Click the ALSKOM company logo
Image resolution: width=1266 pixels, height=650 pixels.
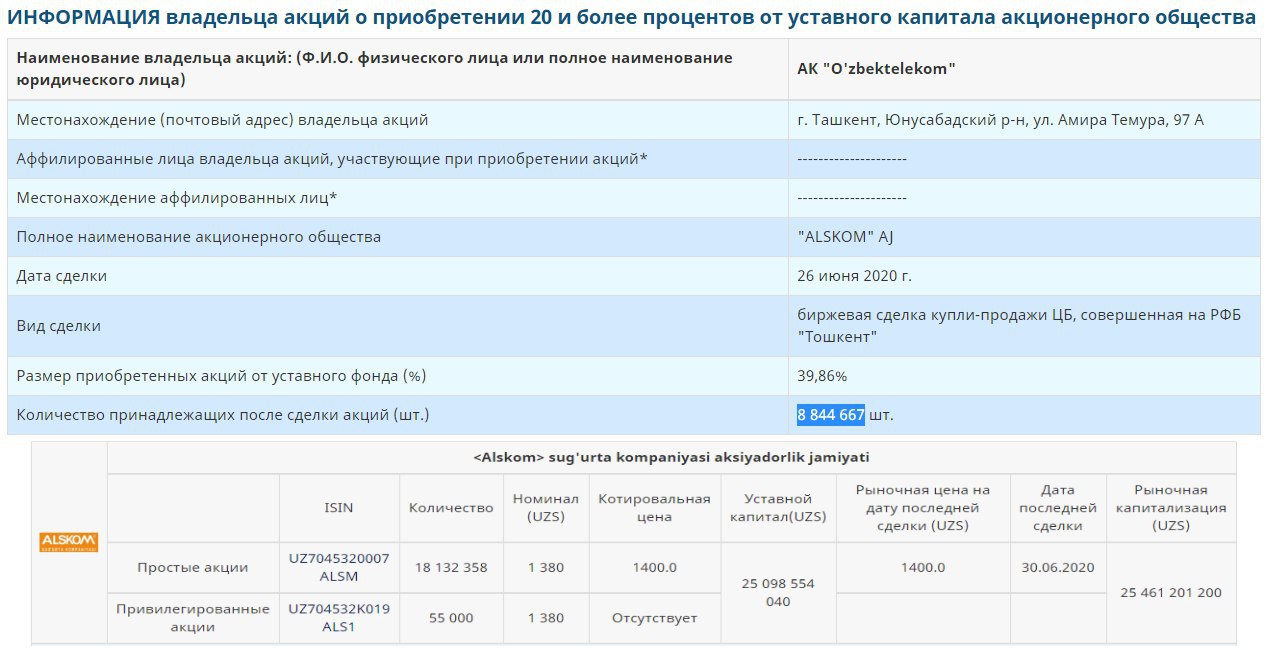click(x=69, y=543)
